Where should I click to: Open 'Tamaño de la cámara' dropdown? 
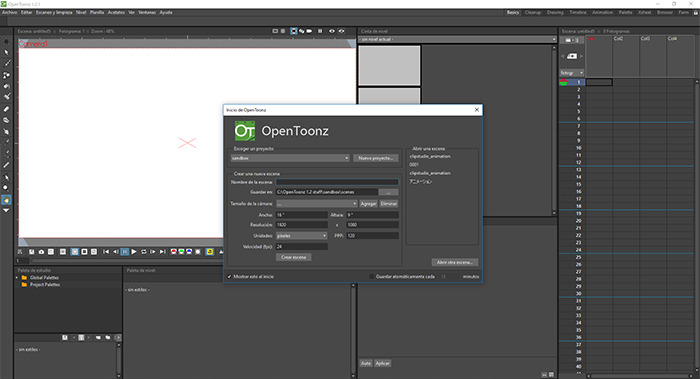317,204
